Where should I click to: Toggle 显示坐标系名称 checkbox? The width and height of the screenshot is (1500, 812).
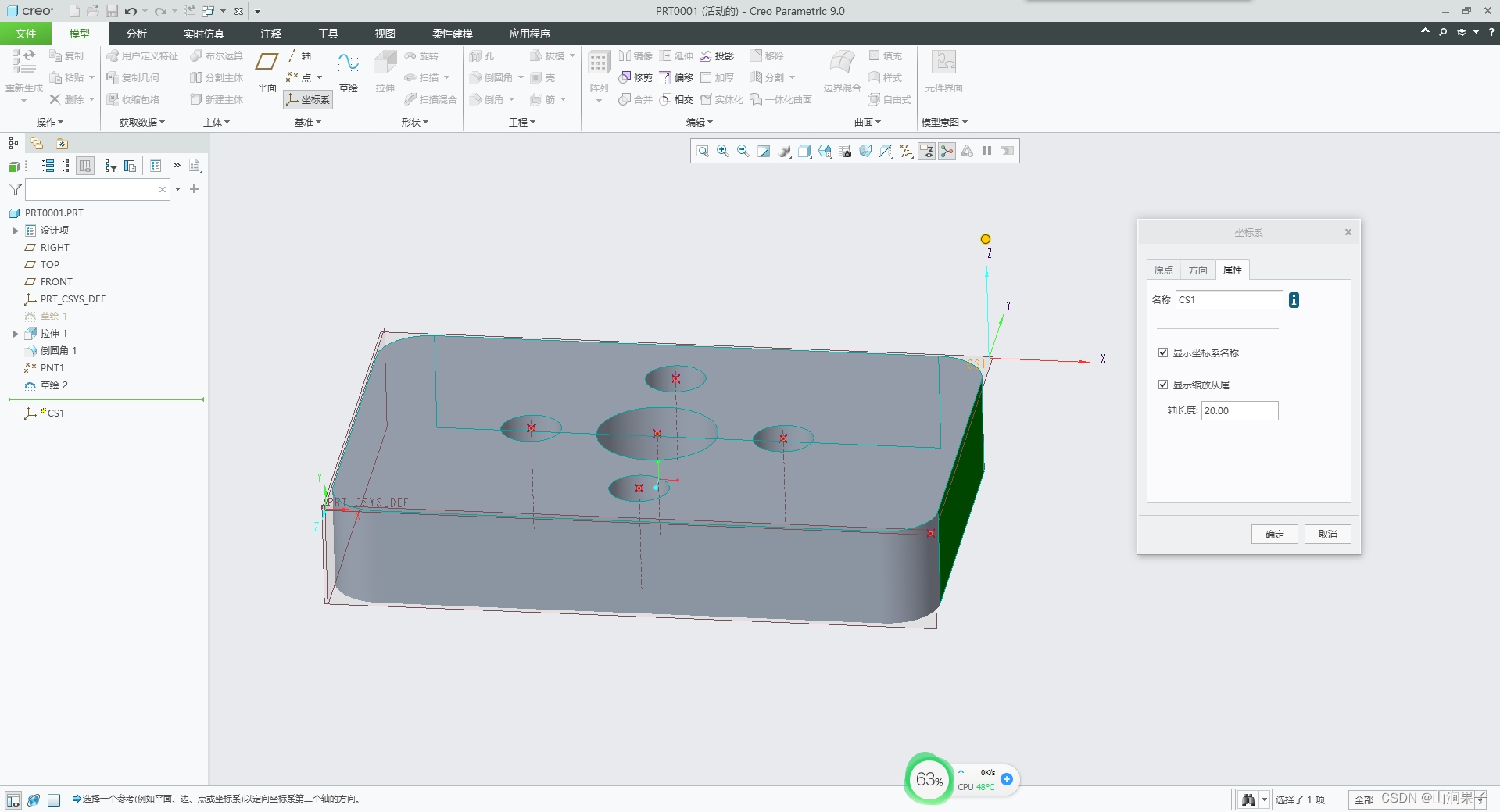click(x=1163, y=352)
